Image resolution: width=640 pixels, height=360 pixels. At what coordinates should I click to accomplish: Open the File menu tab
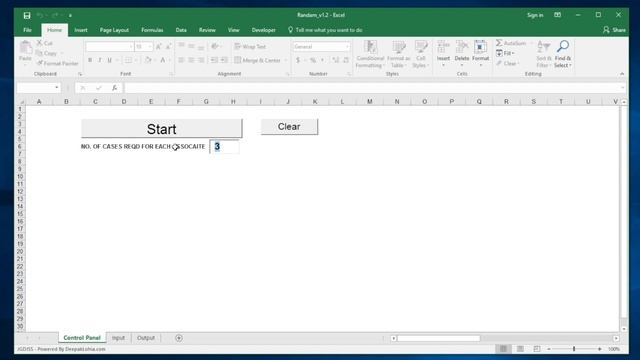coord(27,30)
